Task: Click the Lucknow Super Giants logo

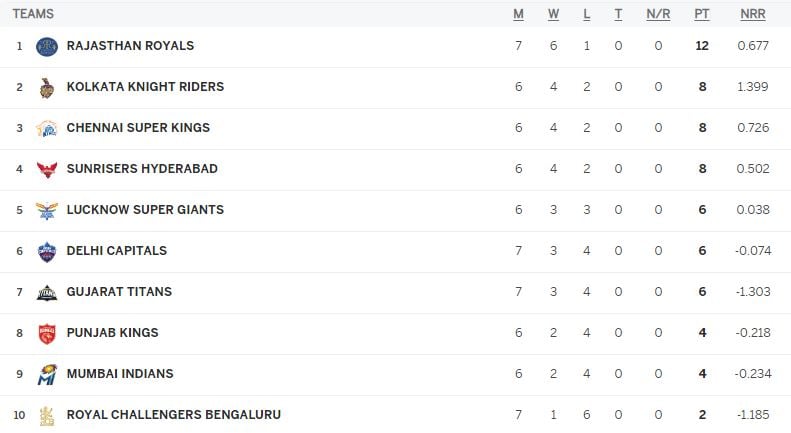Action: 46,210
